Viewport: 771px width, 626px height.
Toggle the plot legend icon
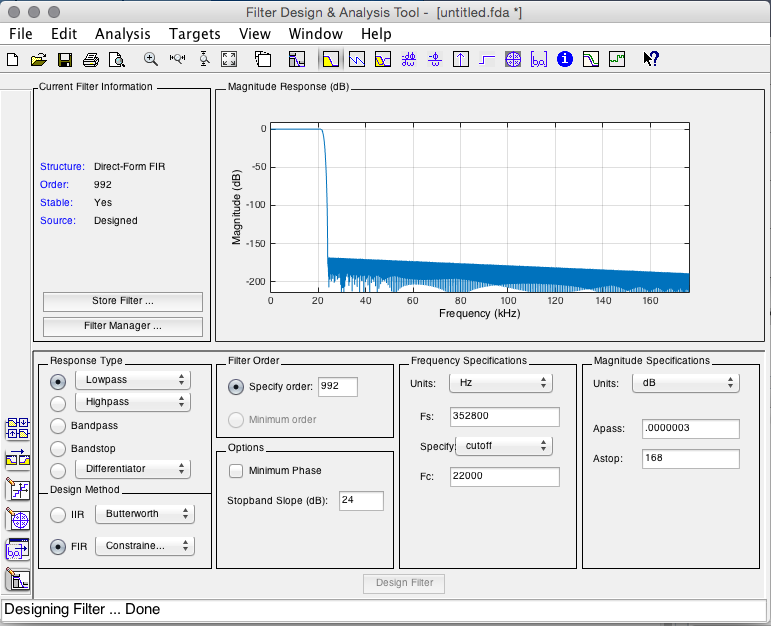tap(263, 60)
